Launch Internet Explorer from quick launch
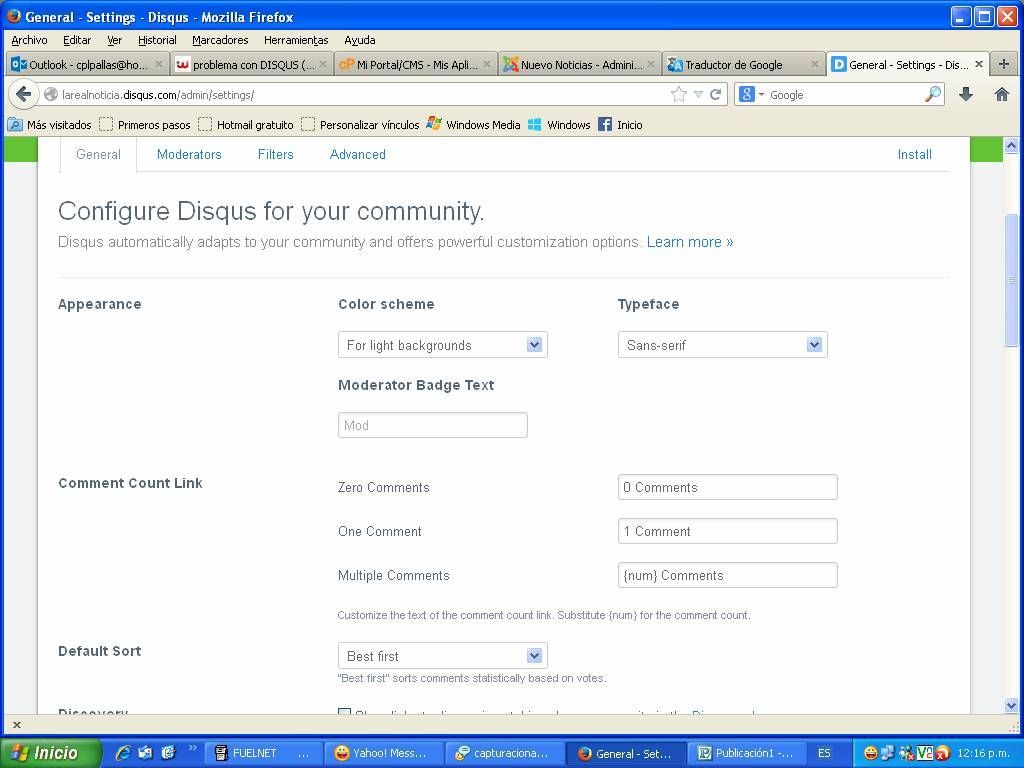 coord(122,753)
